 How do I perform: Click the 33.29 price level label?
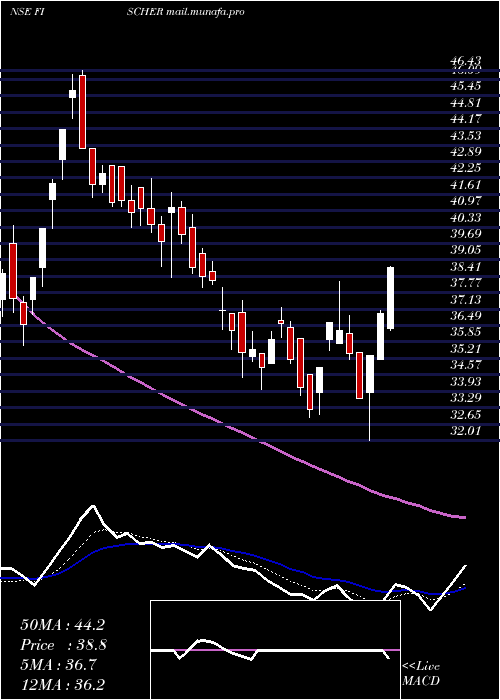coord(465,398)
